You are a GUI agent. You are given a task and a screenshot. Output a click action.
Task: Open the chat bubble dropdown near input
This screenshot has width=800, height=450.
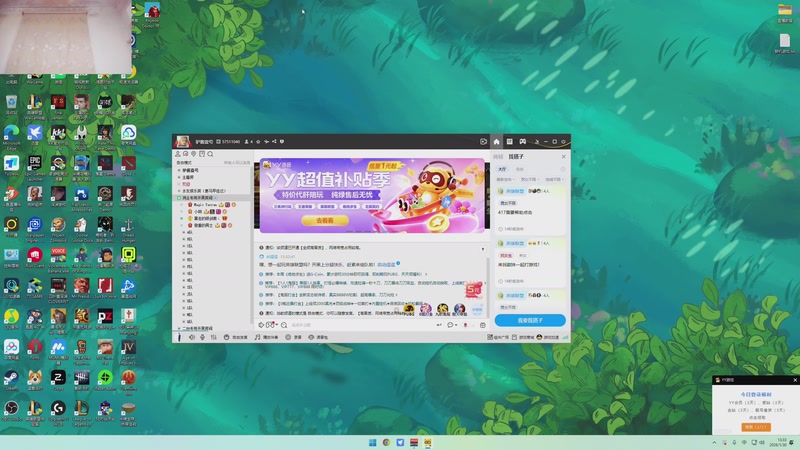point(452,325)
